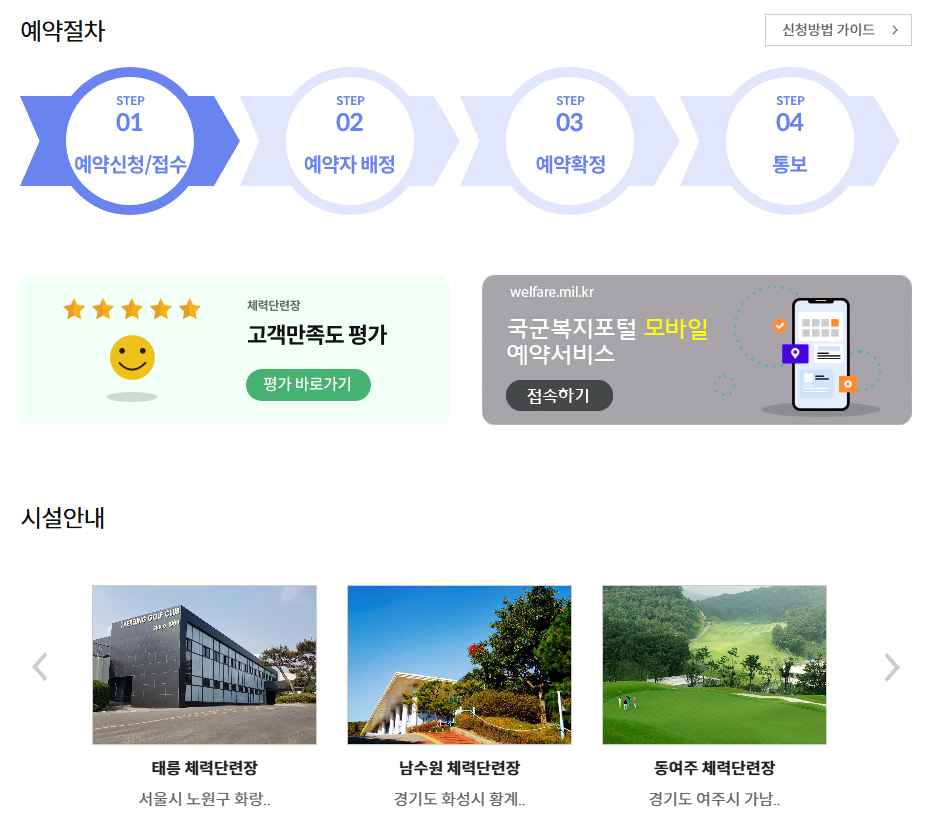Show previous facilities with left arrow
The height and width of the screenshot is (836, 947).
(40, 666)
